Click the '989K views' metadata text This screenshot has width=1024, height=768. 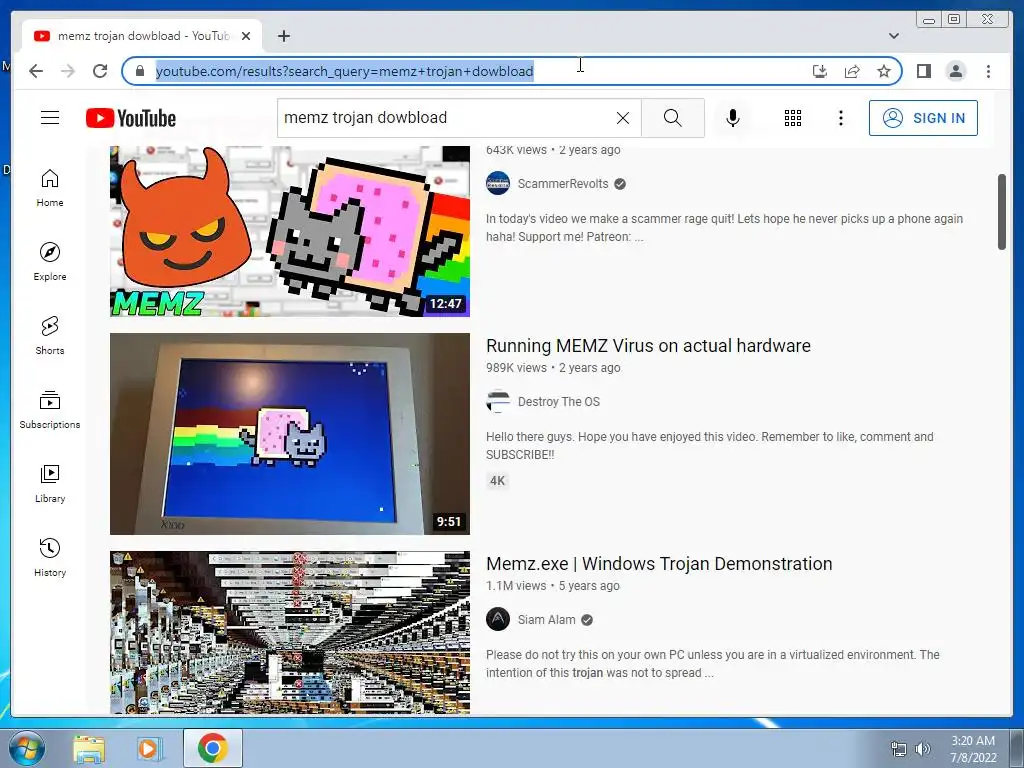[516, 368]
